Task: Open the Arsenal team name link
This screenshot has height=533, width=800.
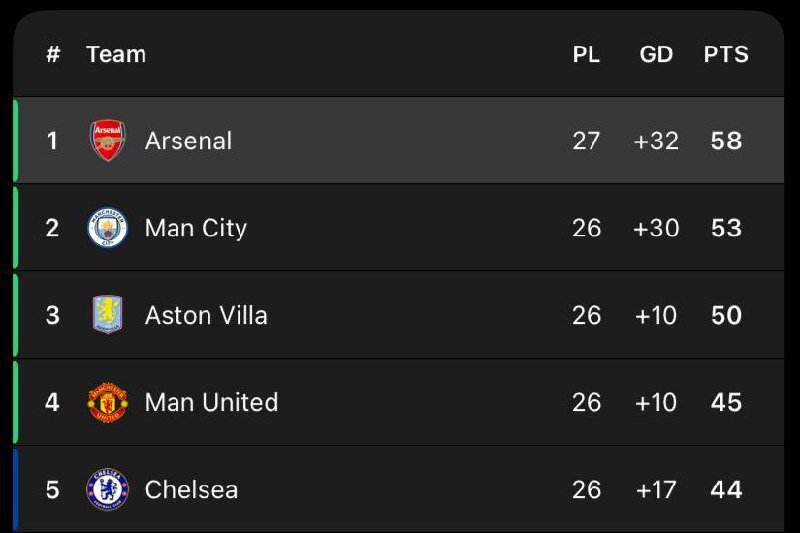Action: click(x=188, y=141)
